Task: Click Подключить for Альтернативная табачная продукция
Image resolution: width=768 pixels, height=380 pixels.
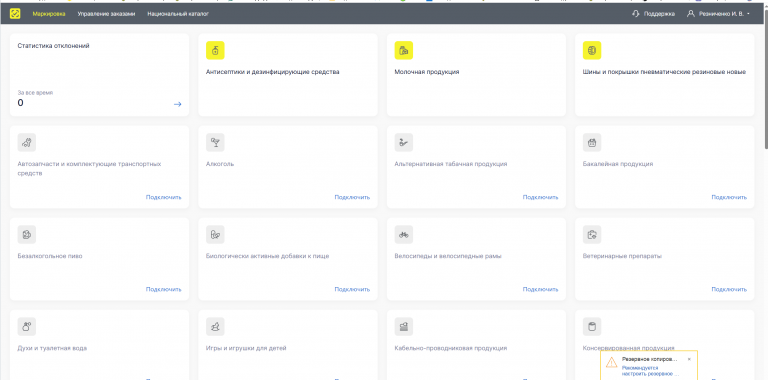Action: 540,197
